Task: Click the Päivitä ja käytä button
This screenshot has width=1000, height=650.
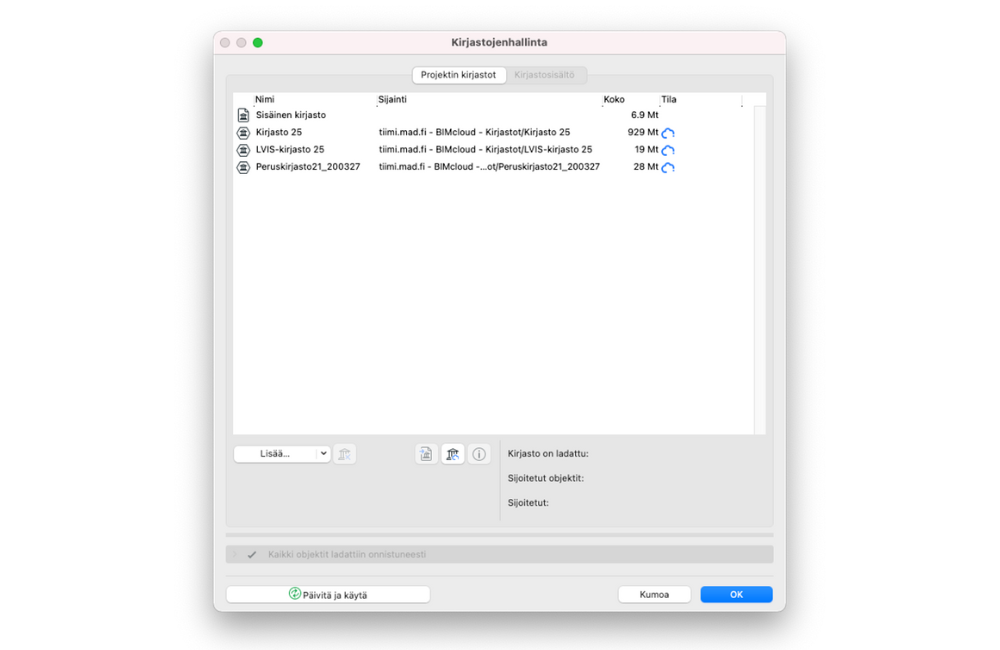Action: tap(328, 595)
